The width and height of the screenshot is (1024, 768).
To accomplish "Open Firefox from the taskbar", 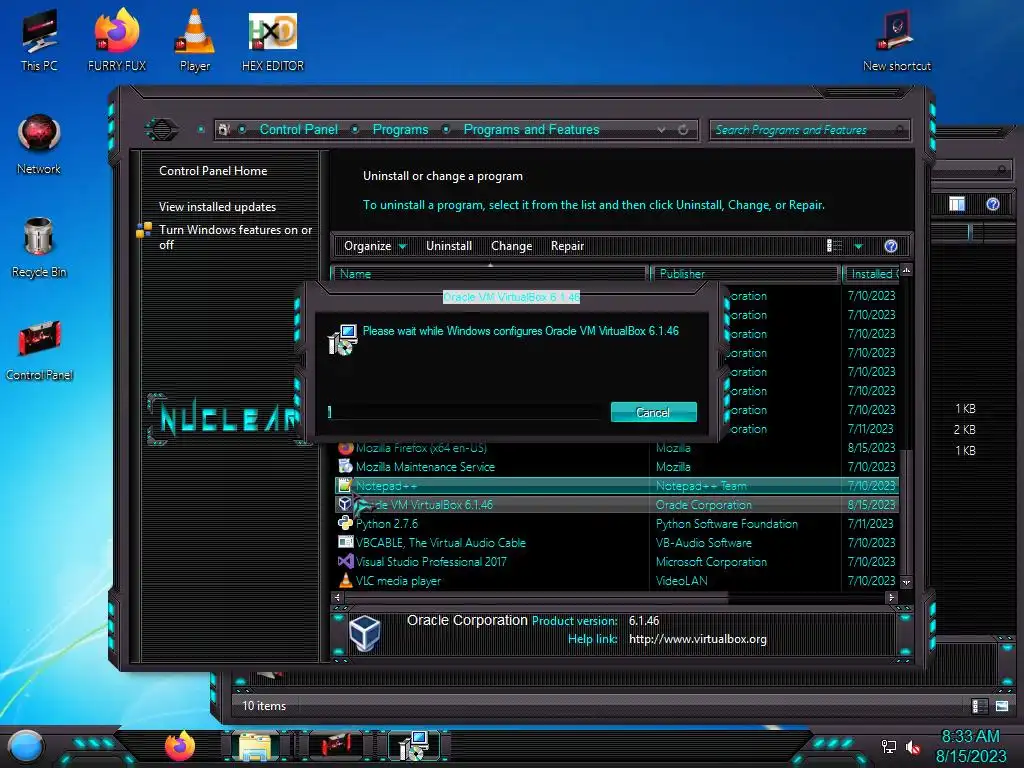I will pyautogui.click(x=180, y=746).
